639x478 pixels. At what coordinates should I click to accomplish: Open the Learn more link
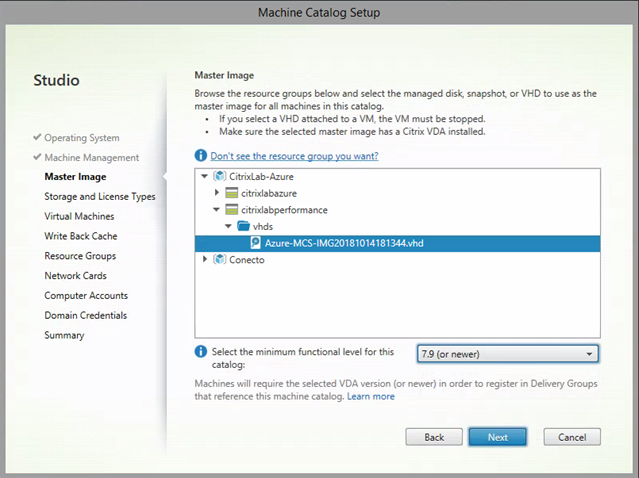[x=371, y=396]
